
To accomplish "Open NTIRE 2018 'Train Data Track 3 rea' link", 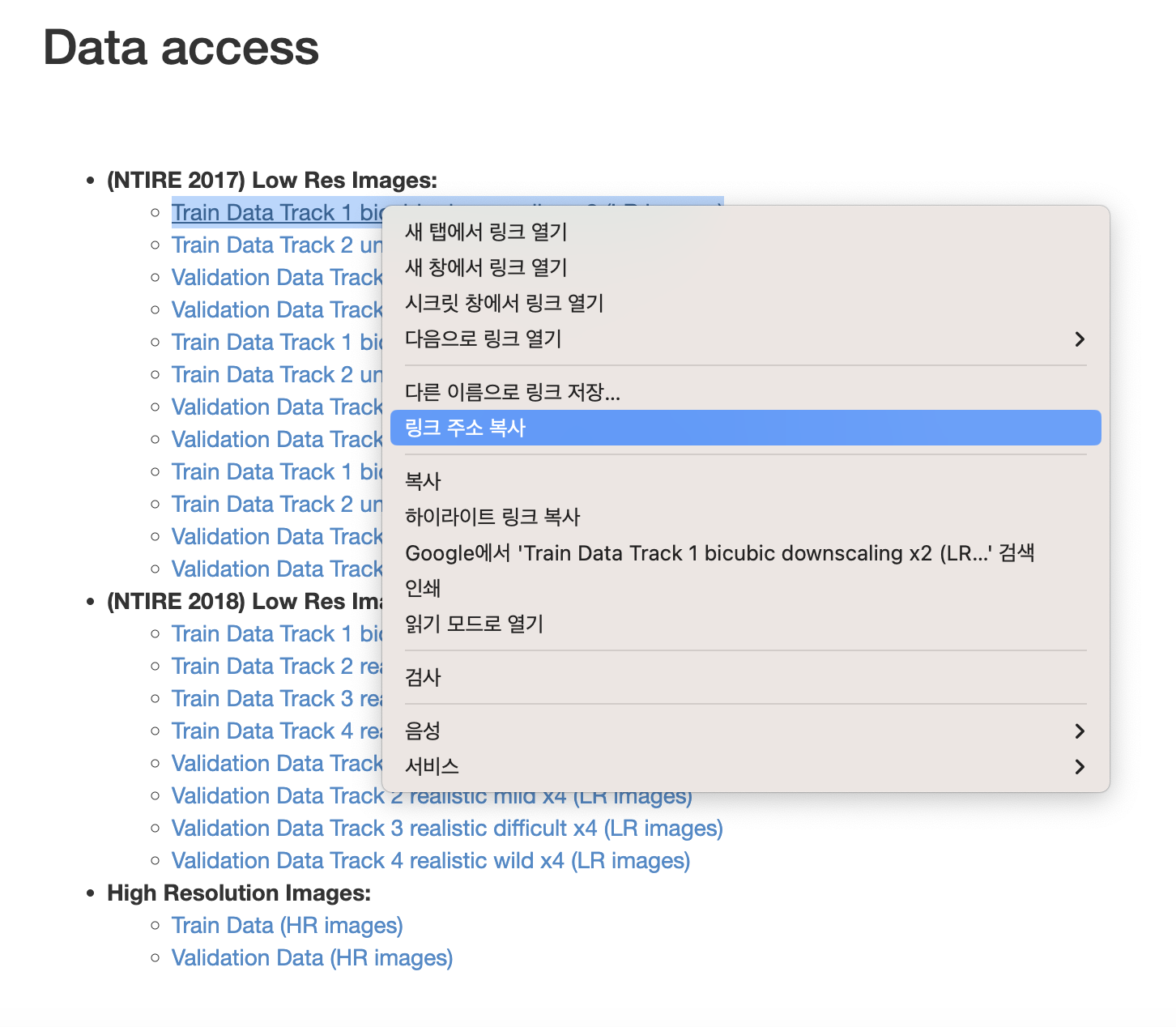I will click(x=276, y=698).
